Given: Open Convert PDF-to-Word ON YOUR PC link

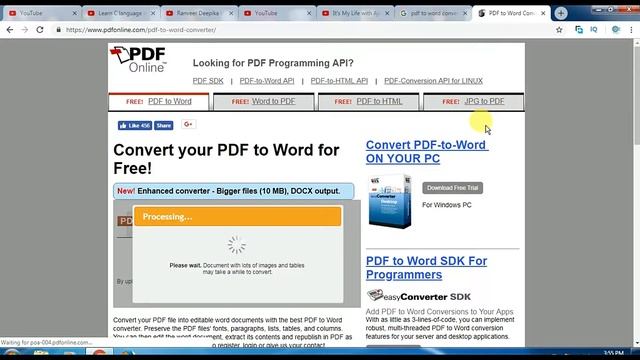Looking at the screenshot, I should [427, 151].
